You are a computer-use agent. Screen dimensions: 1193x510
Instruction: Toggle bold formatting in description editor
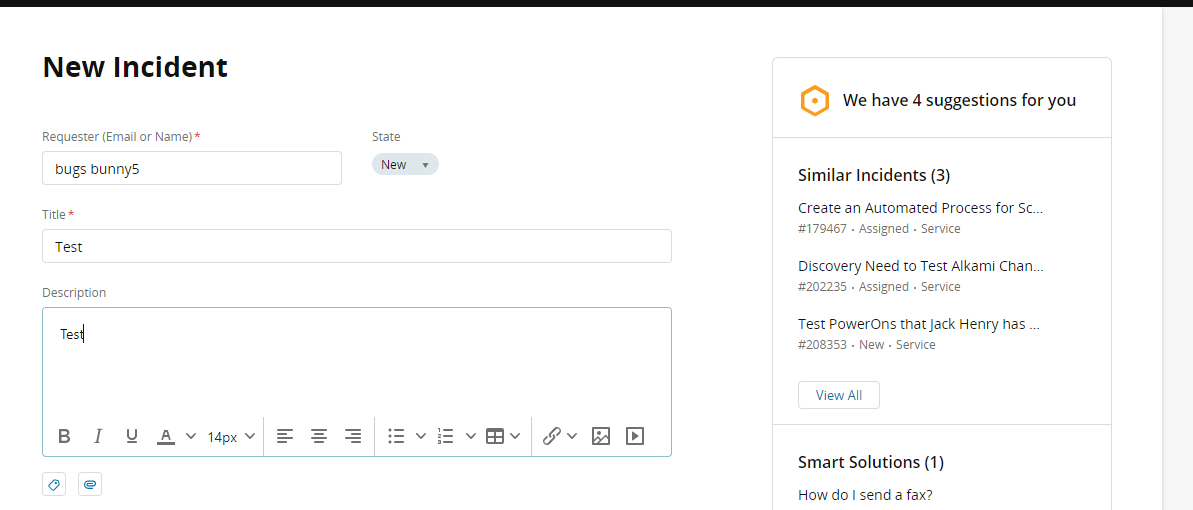(65, 436)
